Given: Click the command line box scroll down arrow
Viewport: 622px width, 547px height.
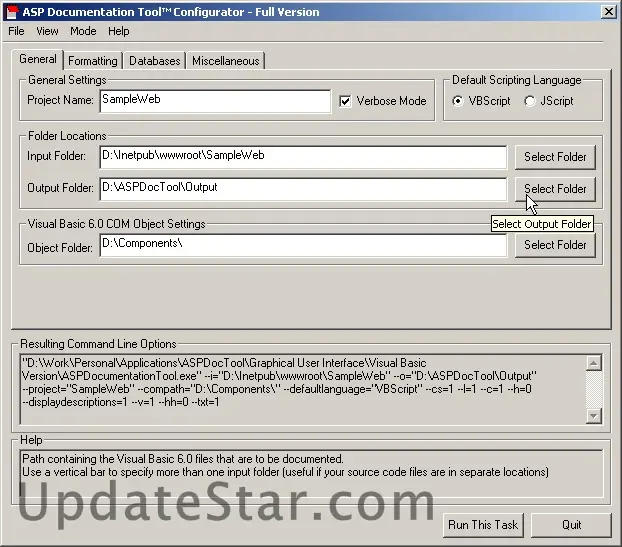Looking at the screenshot, I should coord(593,416).
